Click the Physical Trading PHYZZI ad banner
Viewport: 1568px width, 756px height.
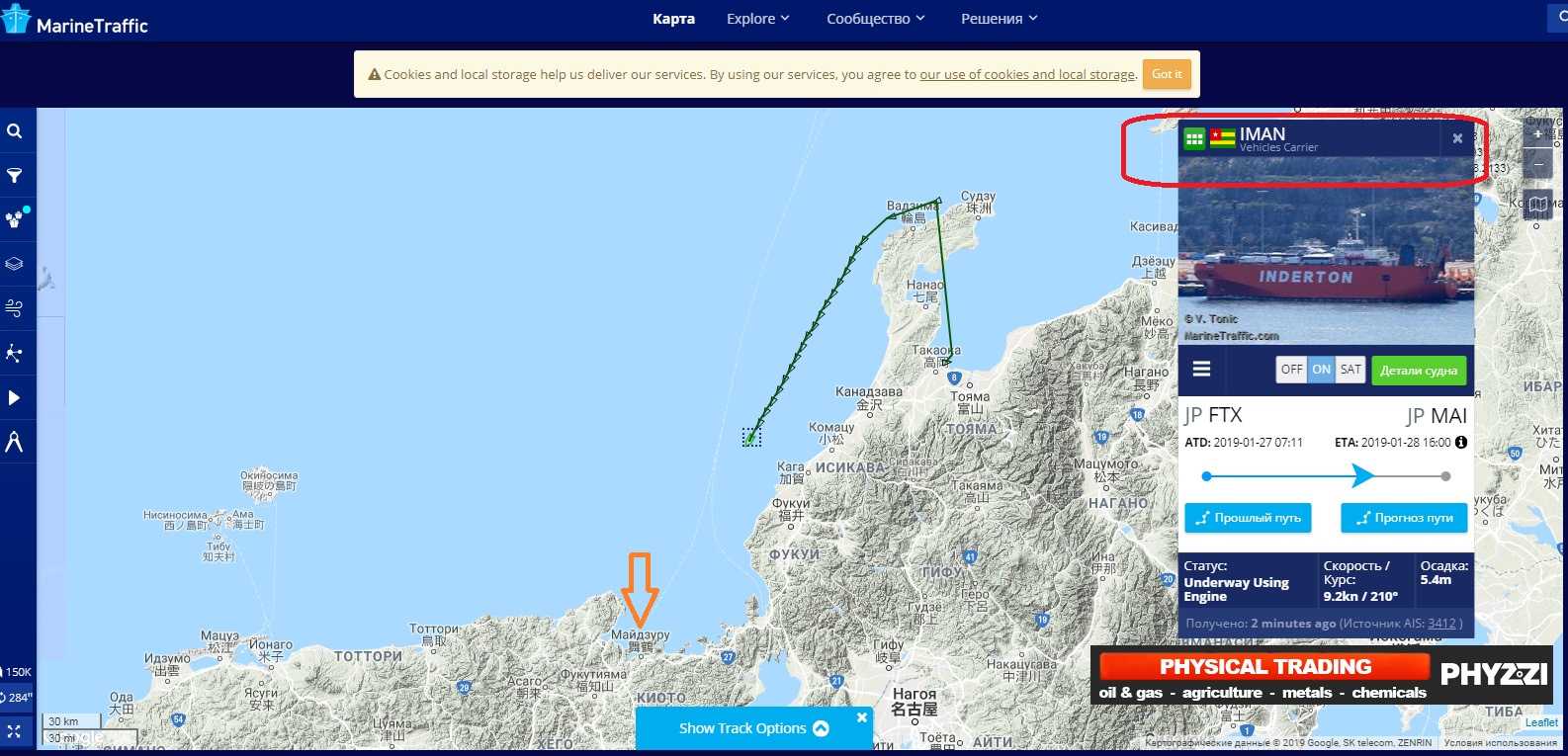point(1322,676)
